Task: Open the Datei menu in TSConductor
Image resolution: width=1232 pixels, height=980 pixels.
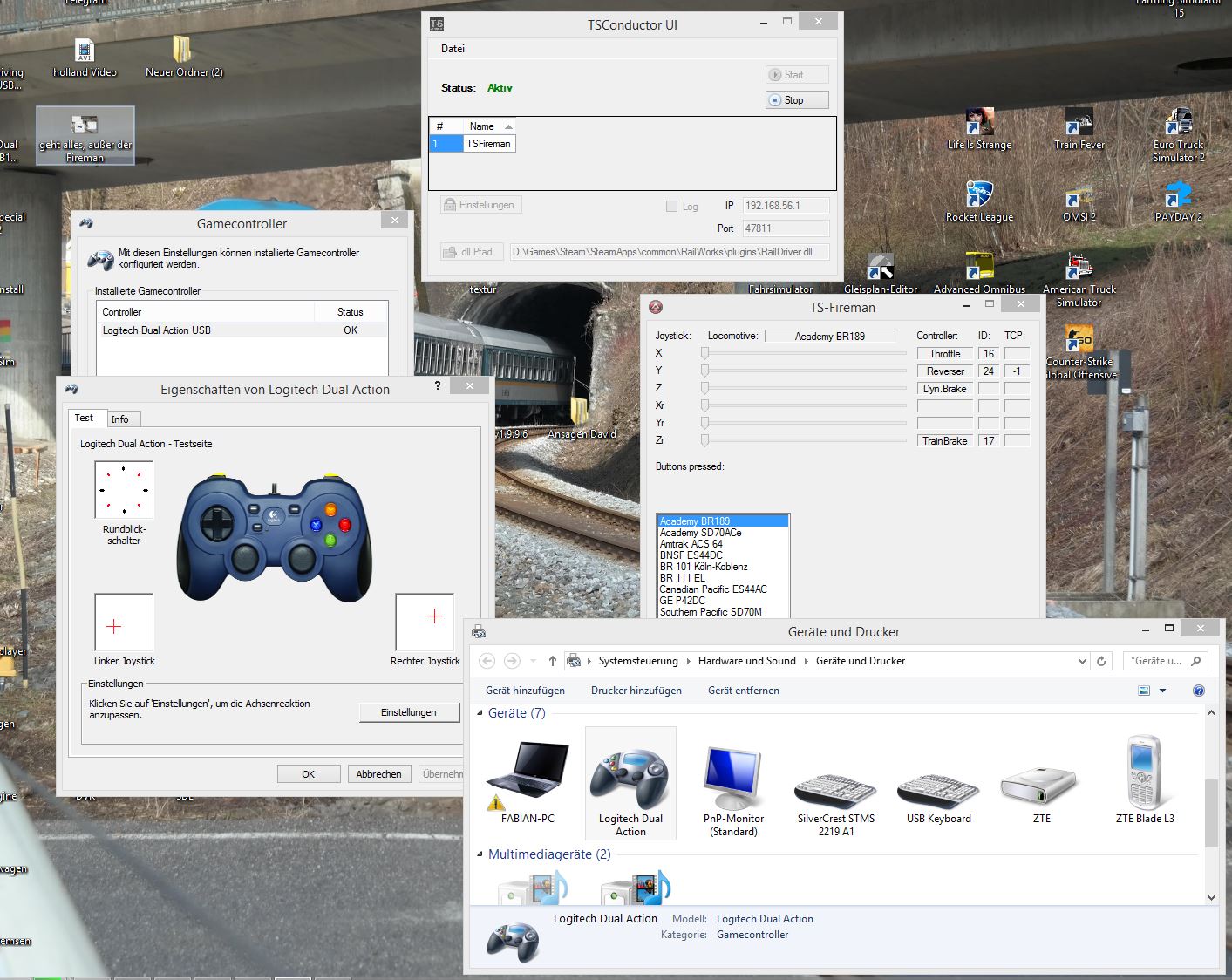Action: 453,49
